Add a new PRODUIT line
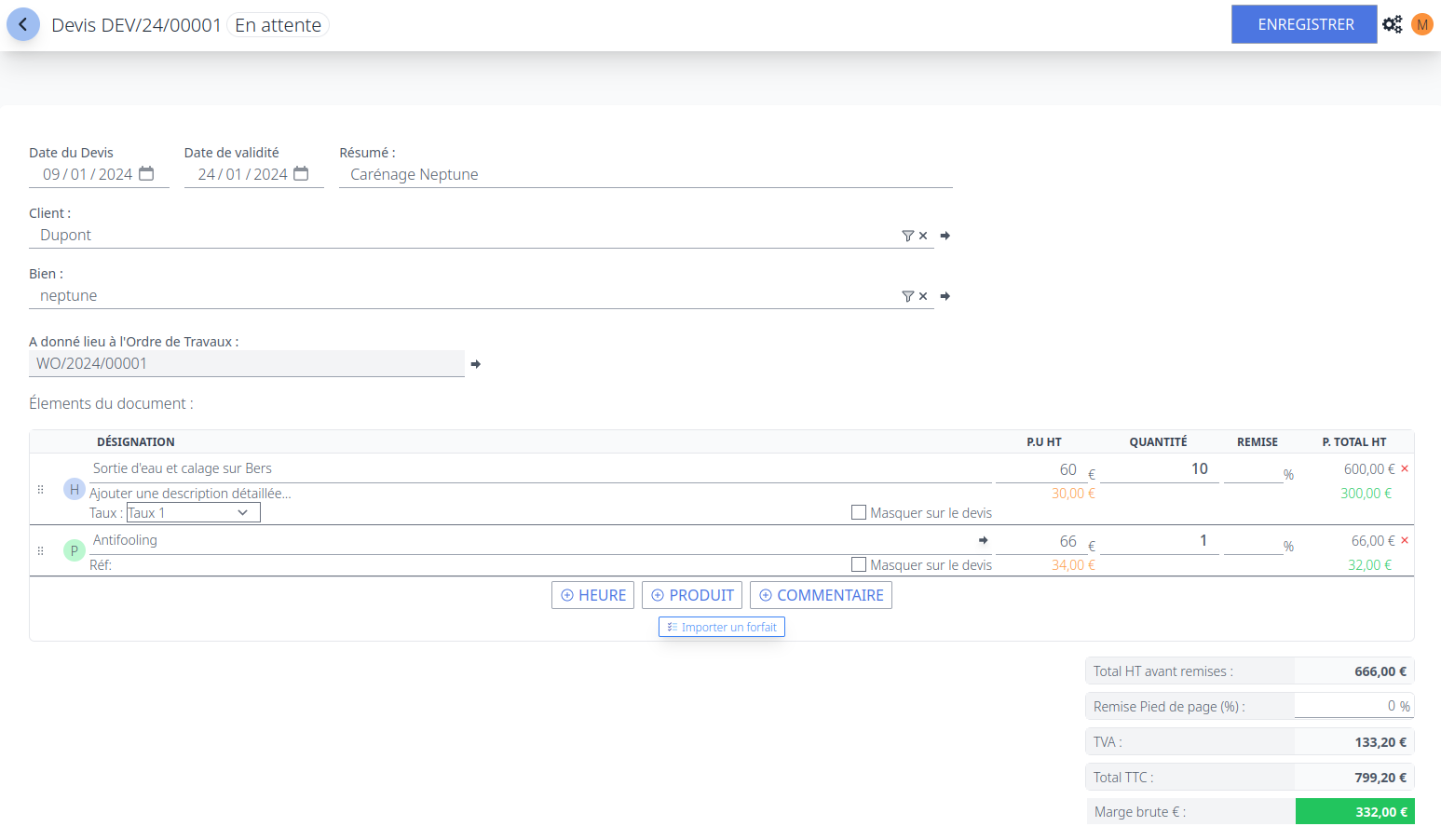 tap(692, 595)
